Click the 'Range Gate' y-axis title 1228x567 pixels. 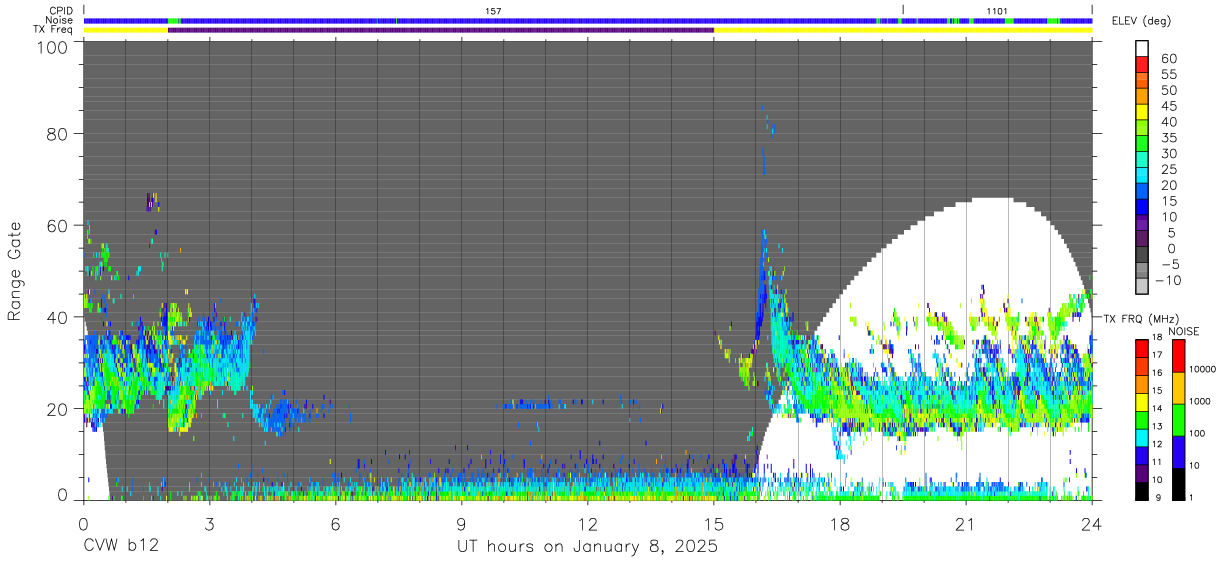tap(15, 271)
